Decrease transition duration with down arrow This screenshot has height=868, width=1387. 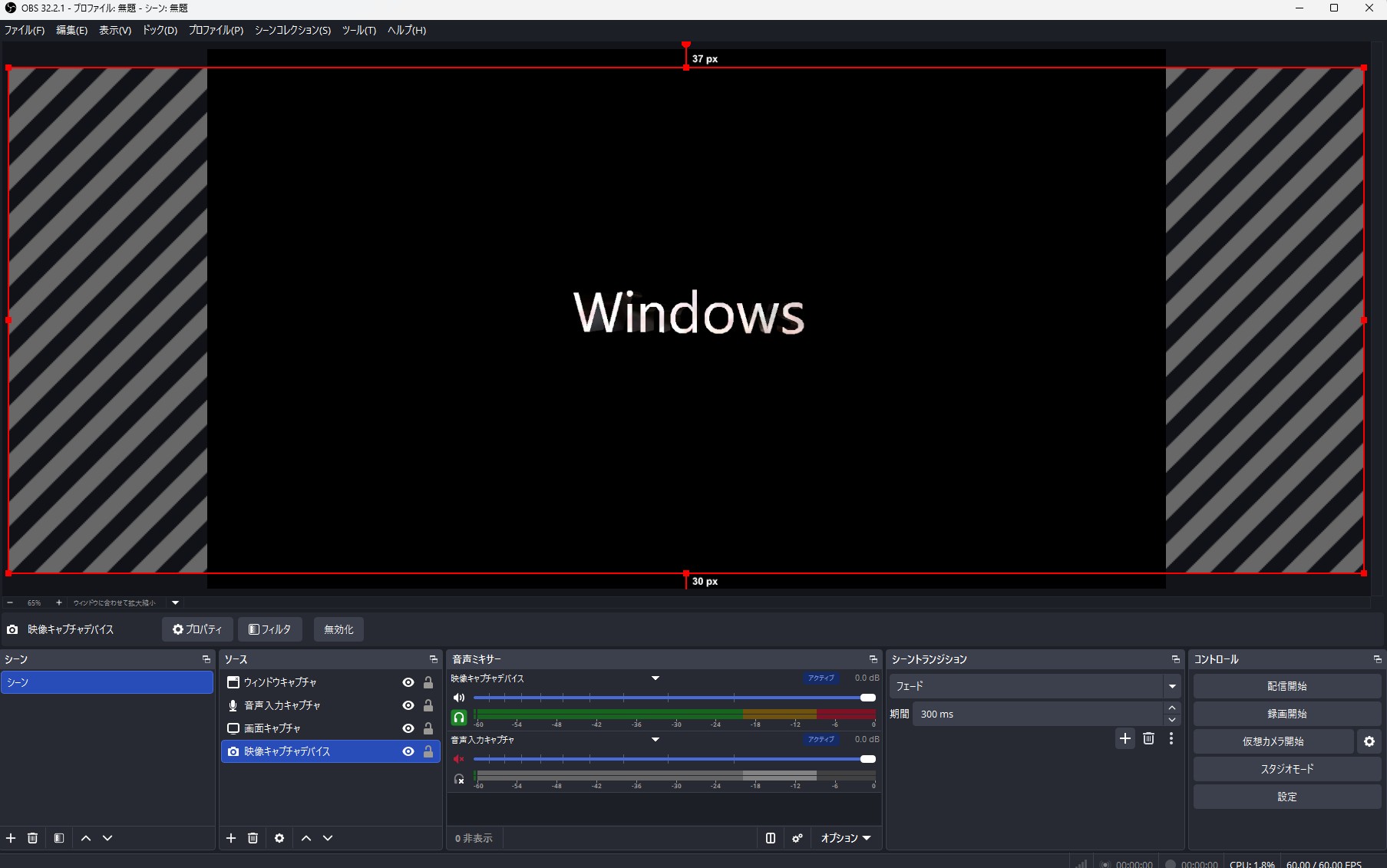coord(1172,720)
